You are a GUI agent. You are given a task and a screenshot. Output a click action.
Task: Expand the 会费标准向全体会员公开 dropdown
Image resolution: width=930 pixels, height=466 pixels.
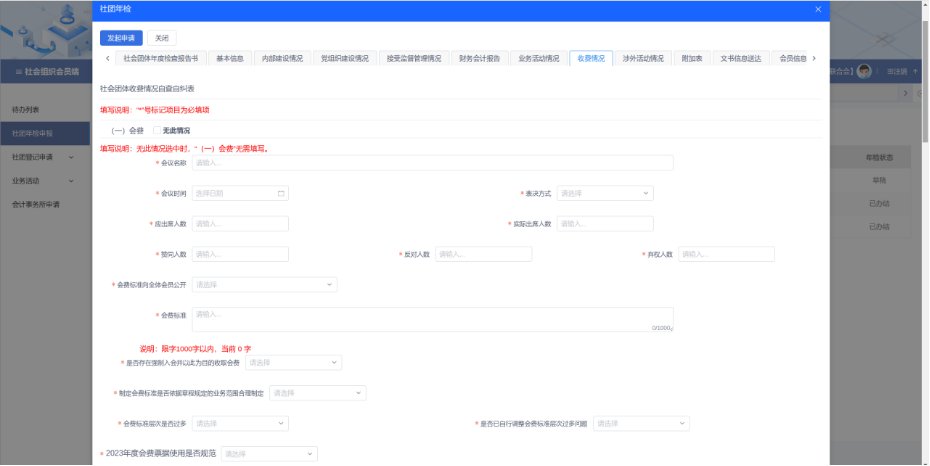click(x=264, y=285)
